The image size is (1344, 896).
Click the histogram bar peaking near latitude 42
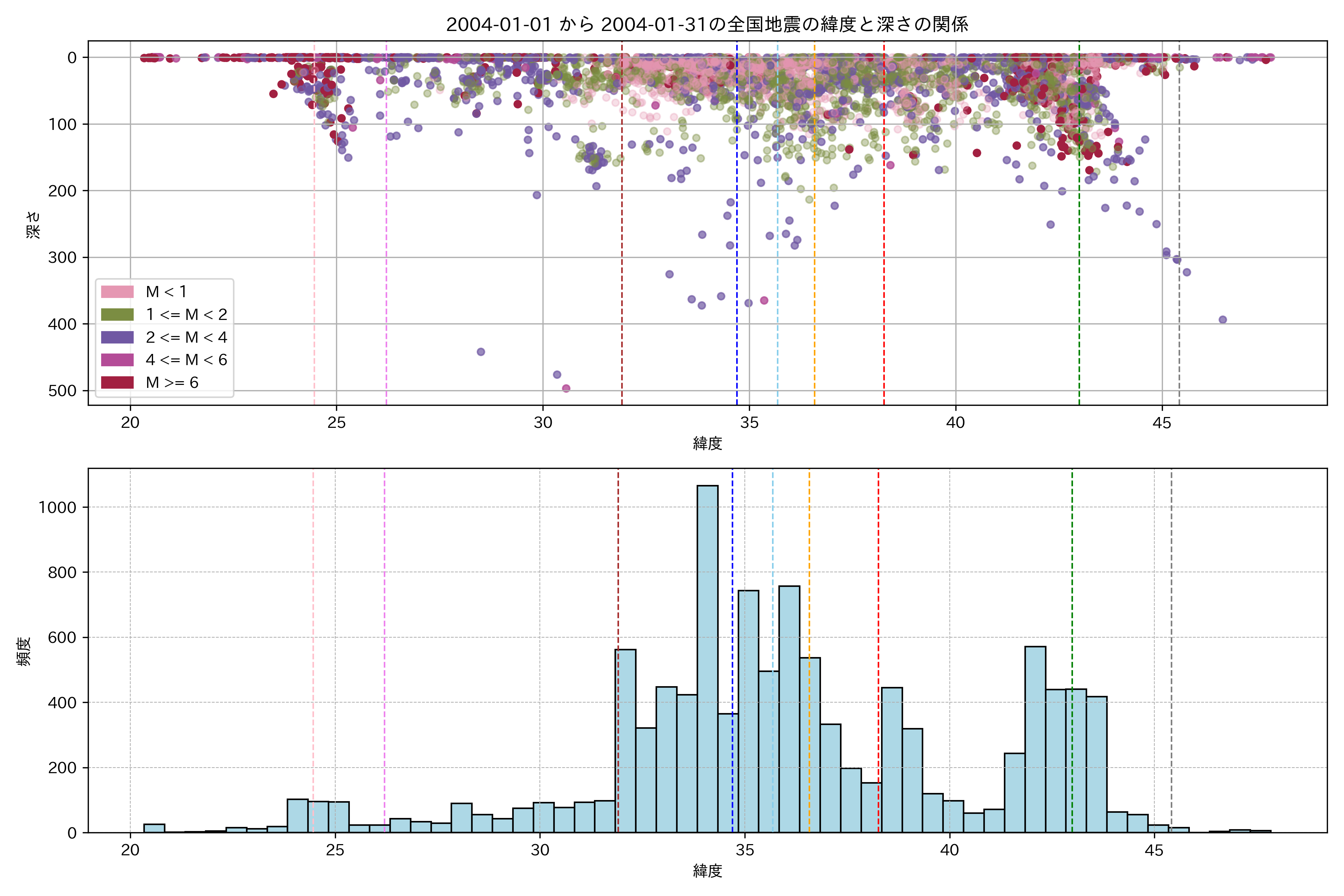pyautogui.click(x=1035, y=740)
